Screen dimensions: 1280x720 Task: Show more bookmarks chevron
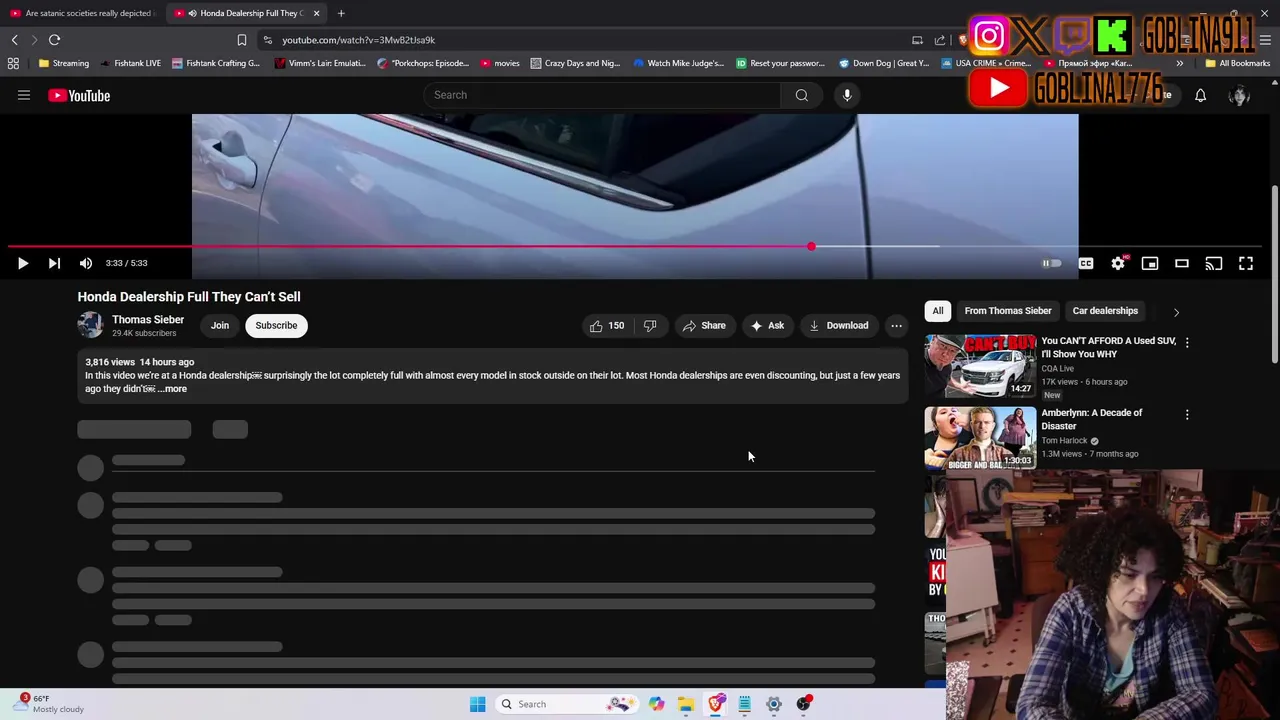1179,63
